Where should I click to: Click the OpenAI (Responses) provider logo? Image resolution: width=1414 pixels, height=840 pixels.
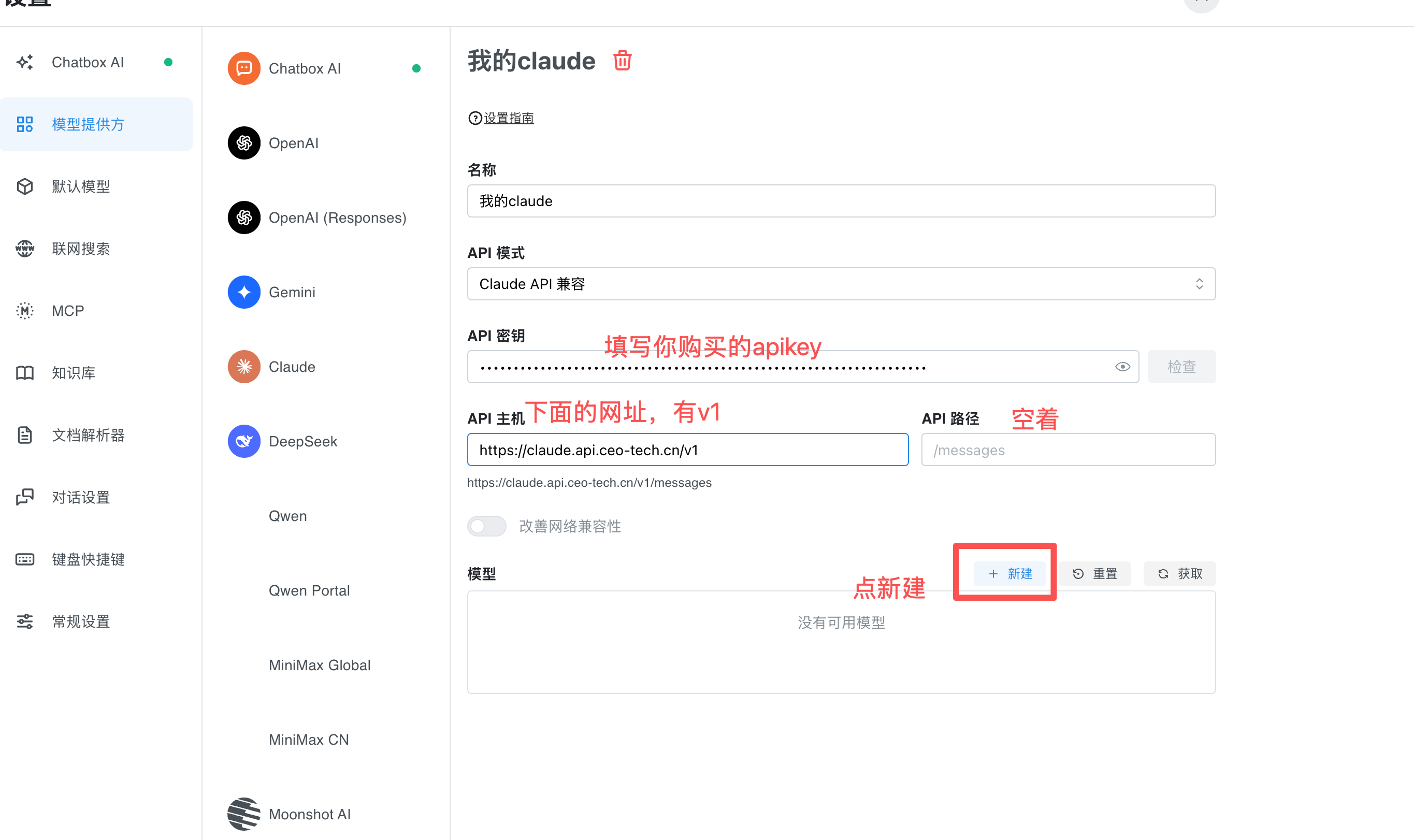(x=244, y=218)
